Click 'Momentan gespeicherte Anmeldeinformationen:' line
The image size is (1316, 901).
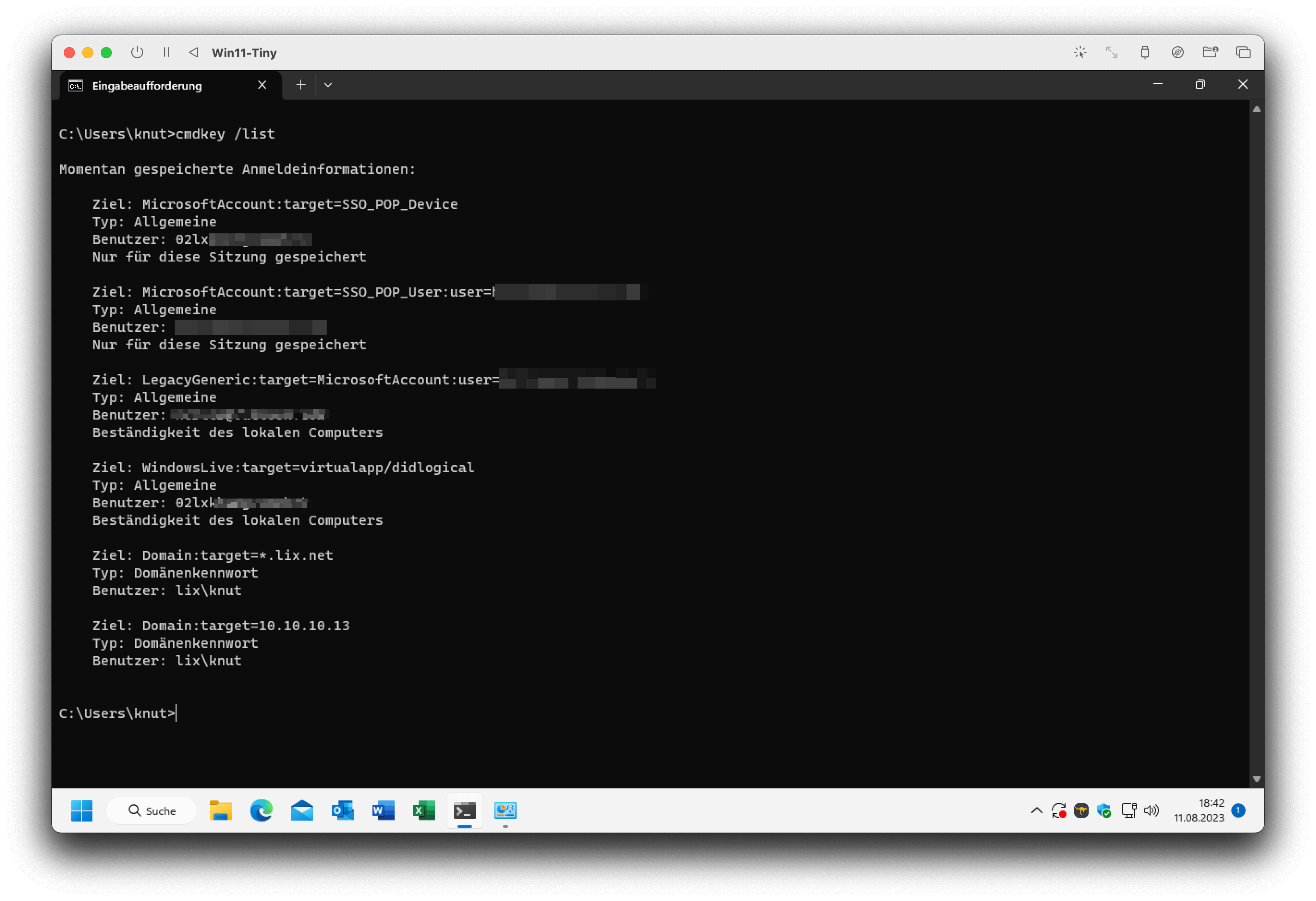[x=237, y=169]
